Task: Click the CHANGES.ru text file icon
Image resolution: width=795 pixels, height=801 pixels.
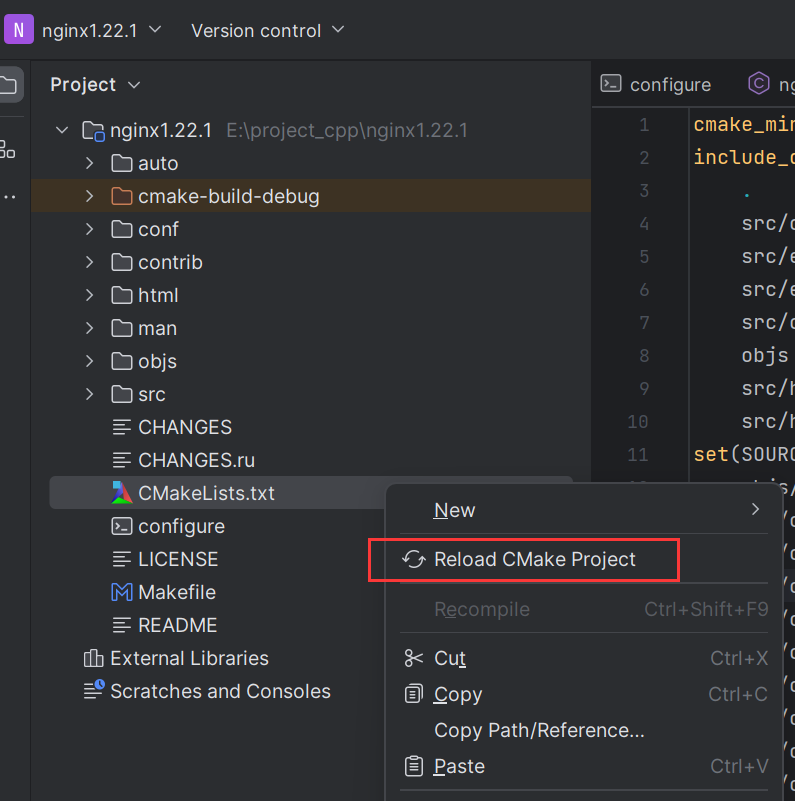Action: (122, 460)
